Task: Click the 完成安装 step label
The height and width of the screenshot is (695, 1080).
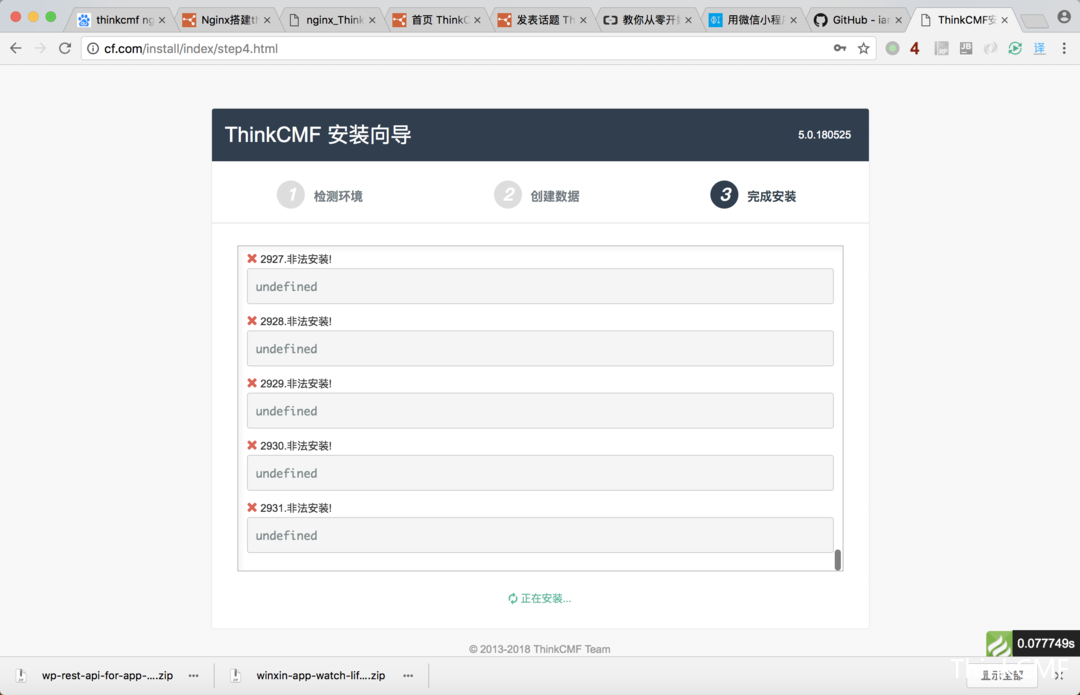Action: [772, 196]
